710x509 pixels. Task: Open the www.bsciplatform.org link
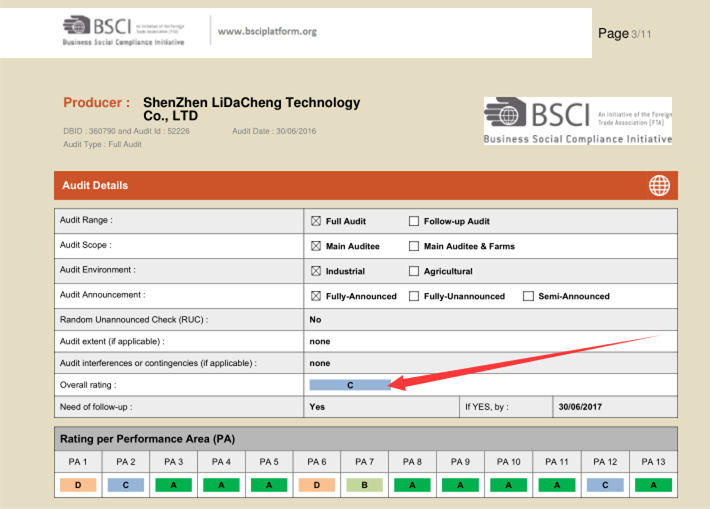(267, 31)
